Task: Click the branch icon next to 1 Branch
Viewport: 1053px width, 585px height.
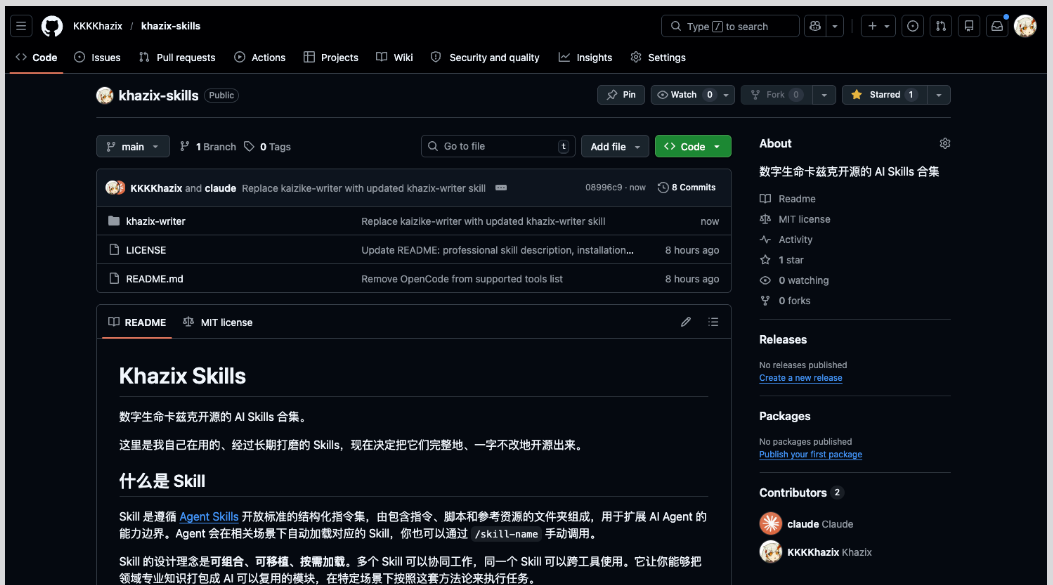Action: pos(185,146)
